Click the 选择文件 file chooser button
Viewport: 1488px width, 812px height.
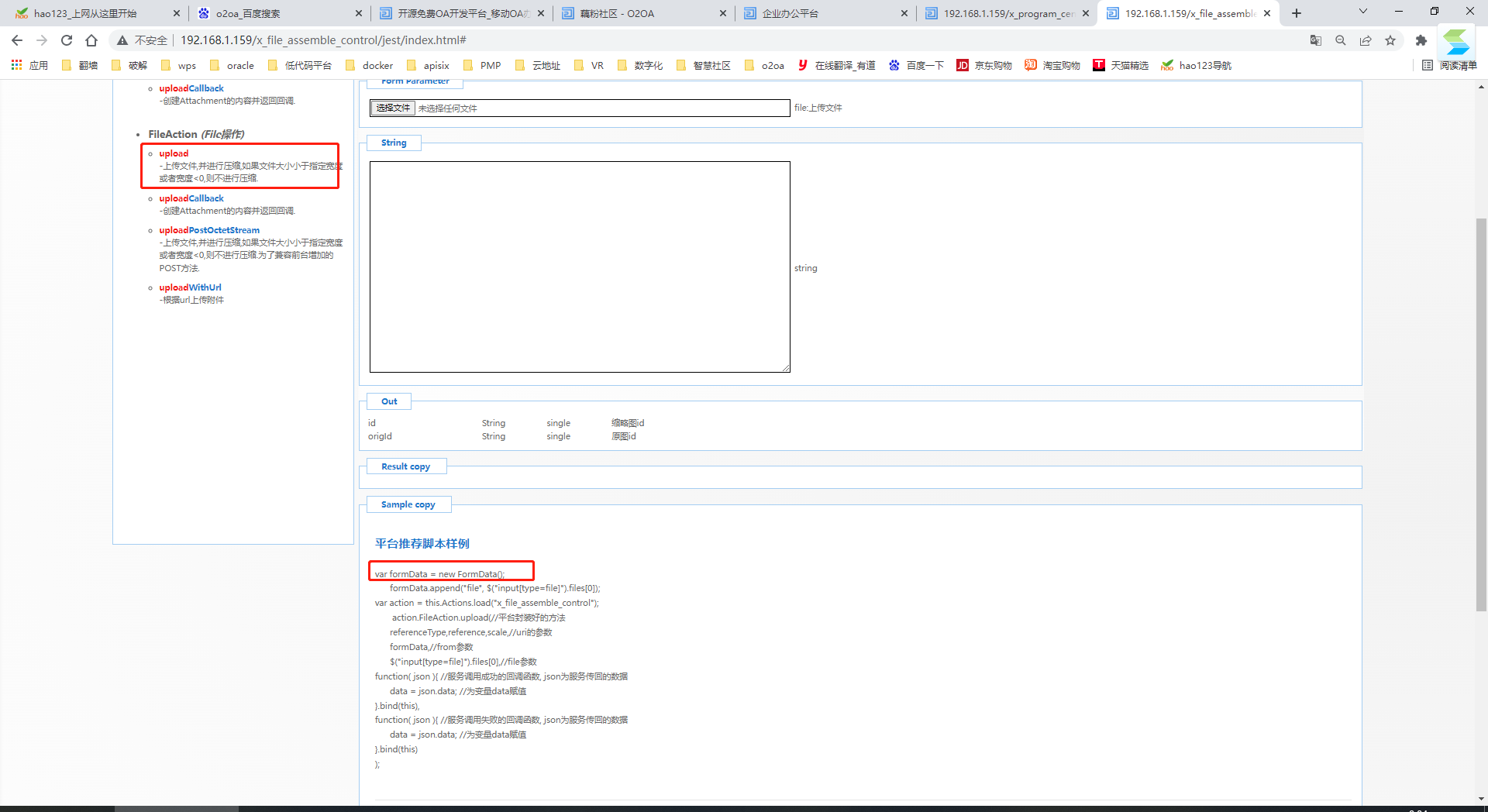tap(393, 108)
